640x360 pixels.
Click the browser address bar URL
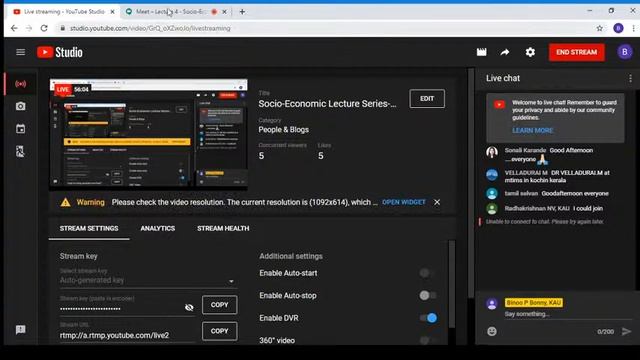point(150,28)
